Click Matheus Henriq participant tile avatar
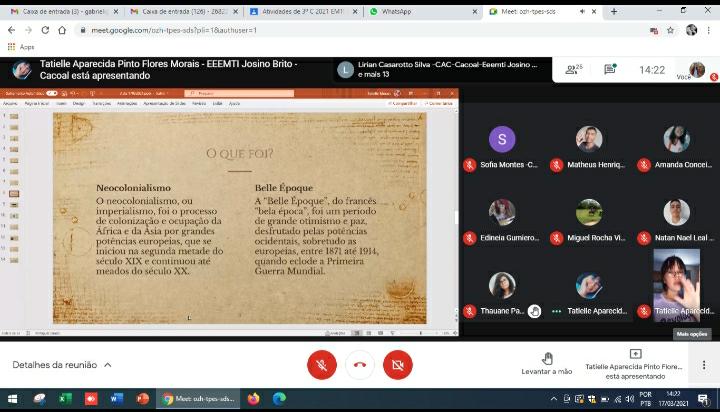Viewport: 720px width, 412px height. pos(589,139)
